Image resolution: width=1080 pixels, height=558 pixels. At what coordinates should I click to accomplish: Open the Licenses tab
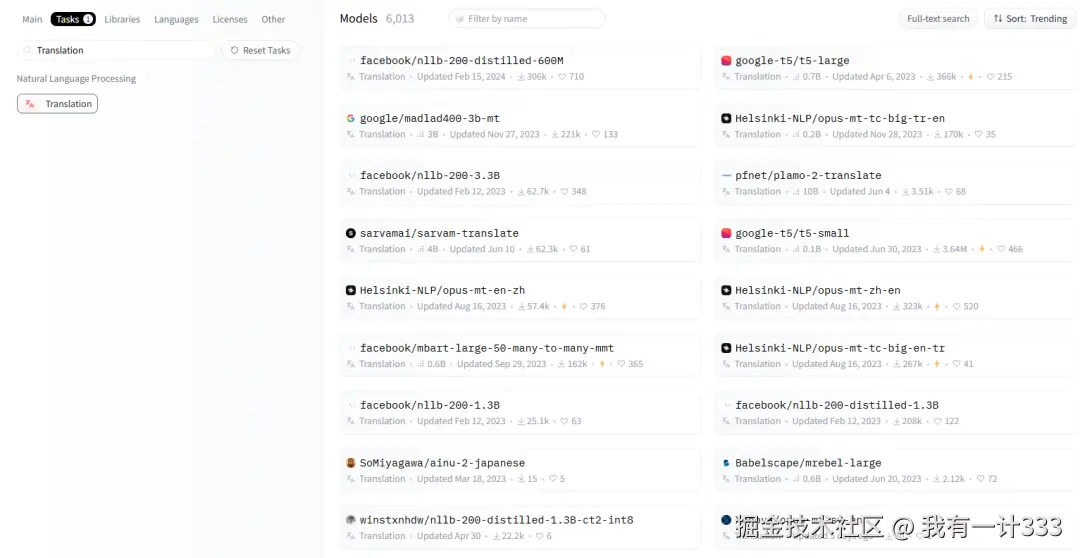(x=230, y=19)
